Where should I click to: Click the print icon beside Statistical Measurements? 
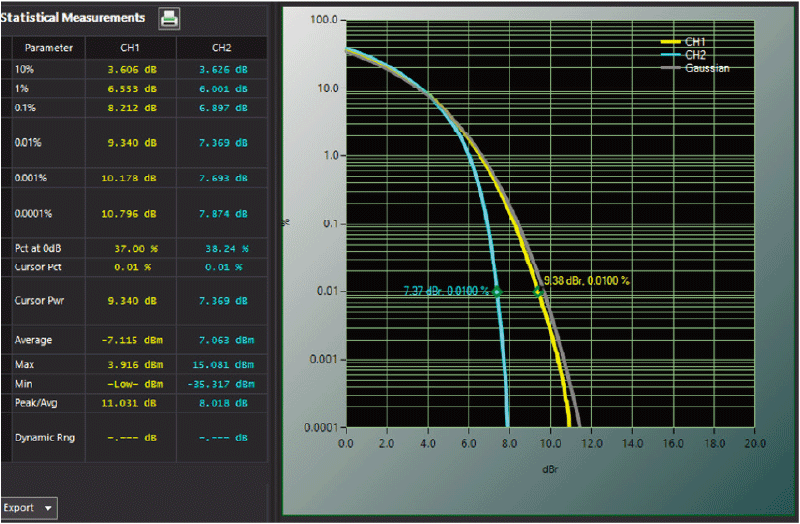[x=170, y=17]
